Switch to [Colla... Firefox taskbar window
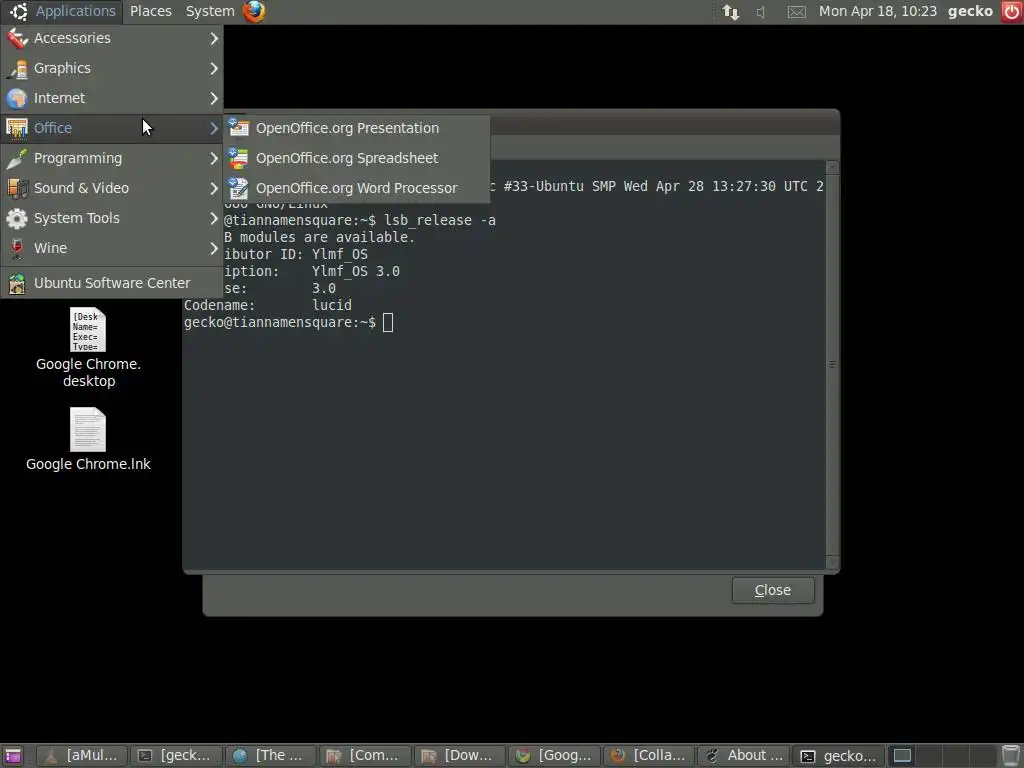Screen dimensions: 1024x768 click(648, 756)
